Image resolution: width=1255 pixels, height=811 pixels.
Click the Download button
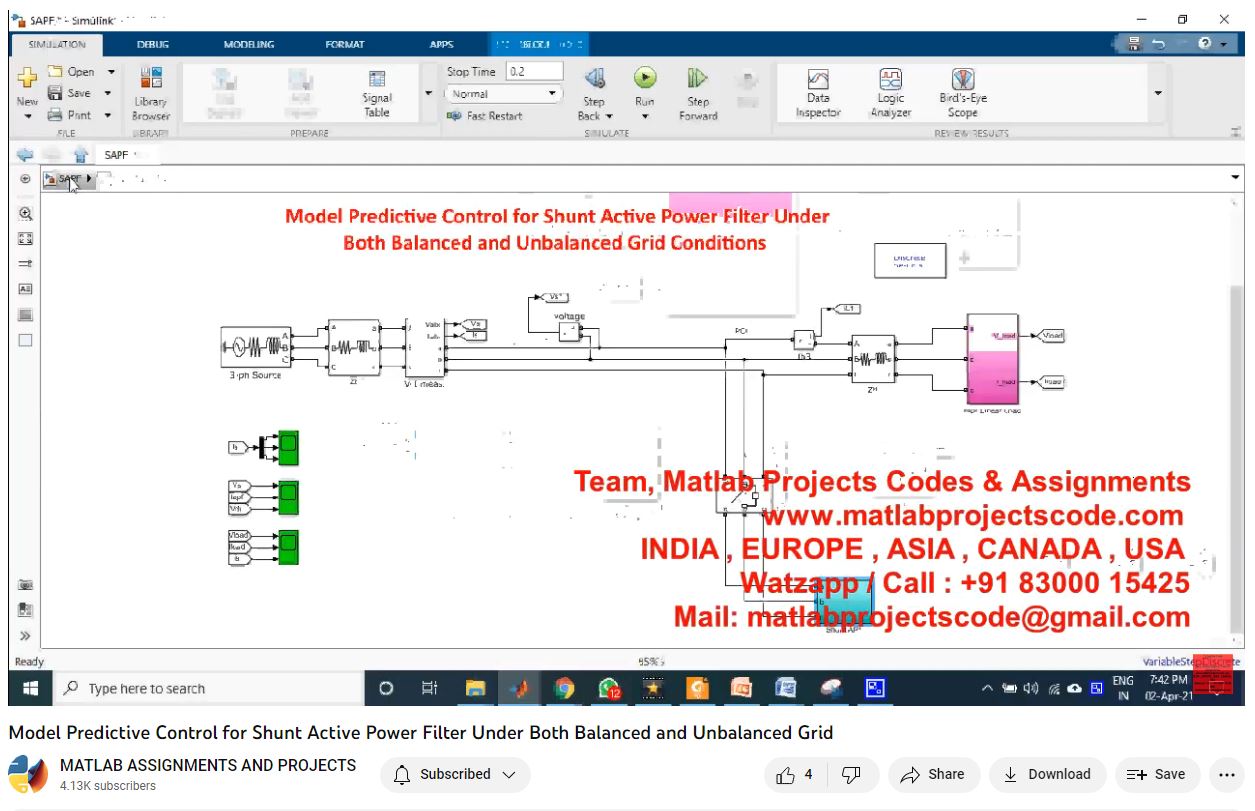click(1047, 774)
